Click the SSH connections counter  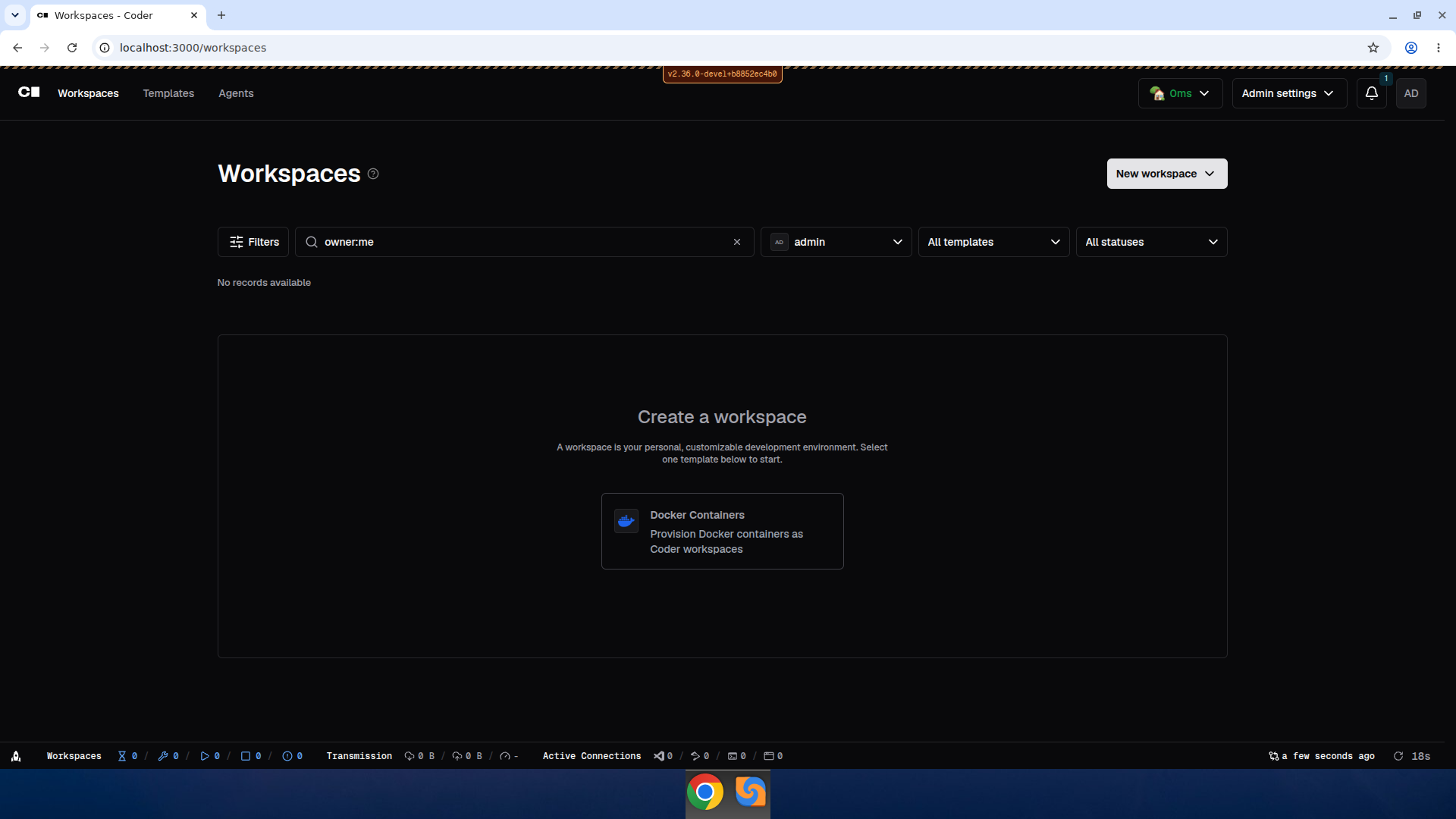(700, 756)
